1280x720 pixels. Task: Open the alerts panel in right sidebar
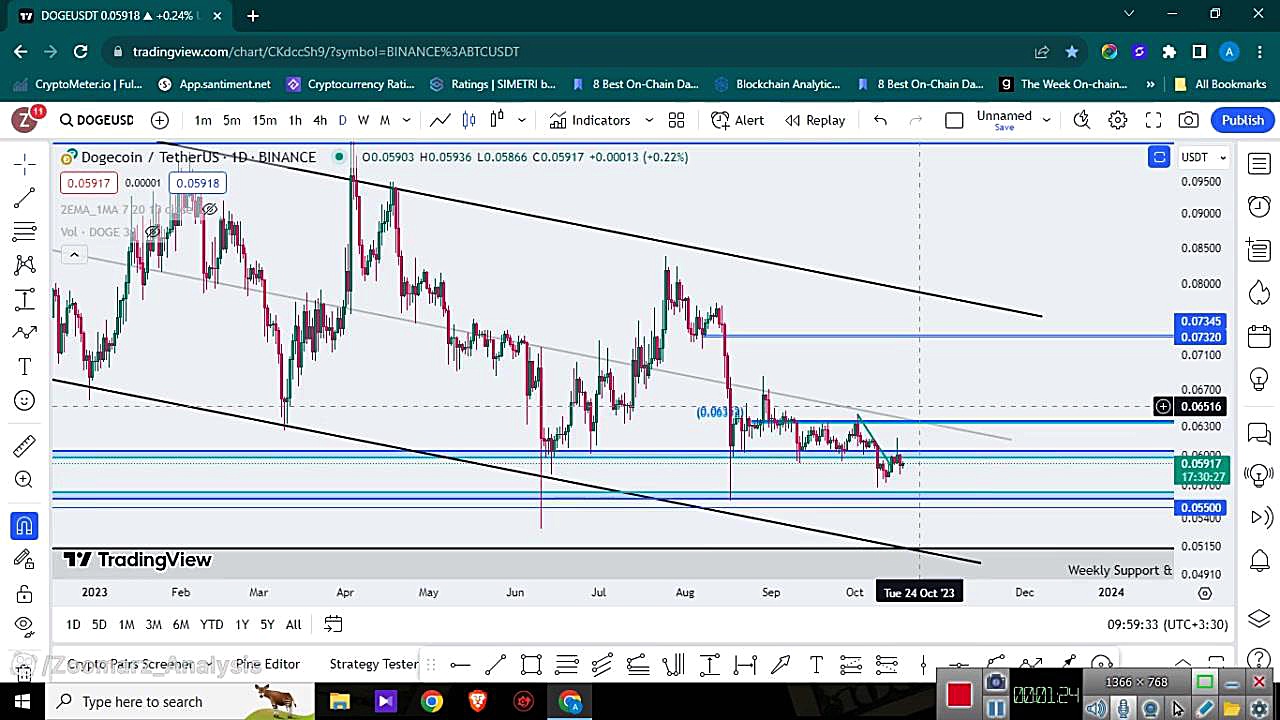tap(1259, 206)
